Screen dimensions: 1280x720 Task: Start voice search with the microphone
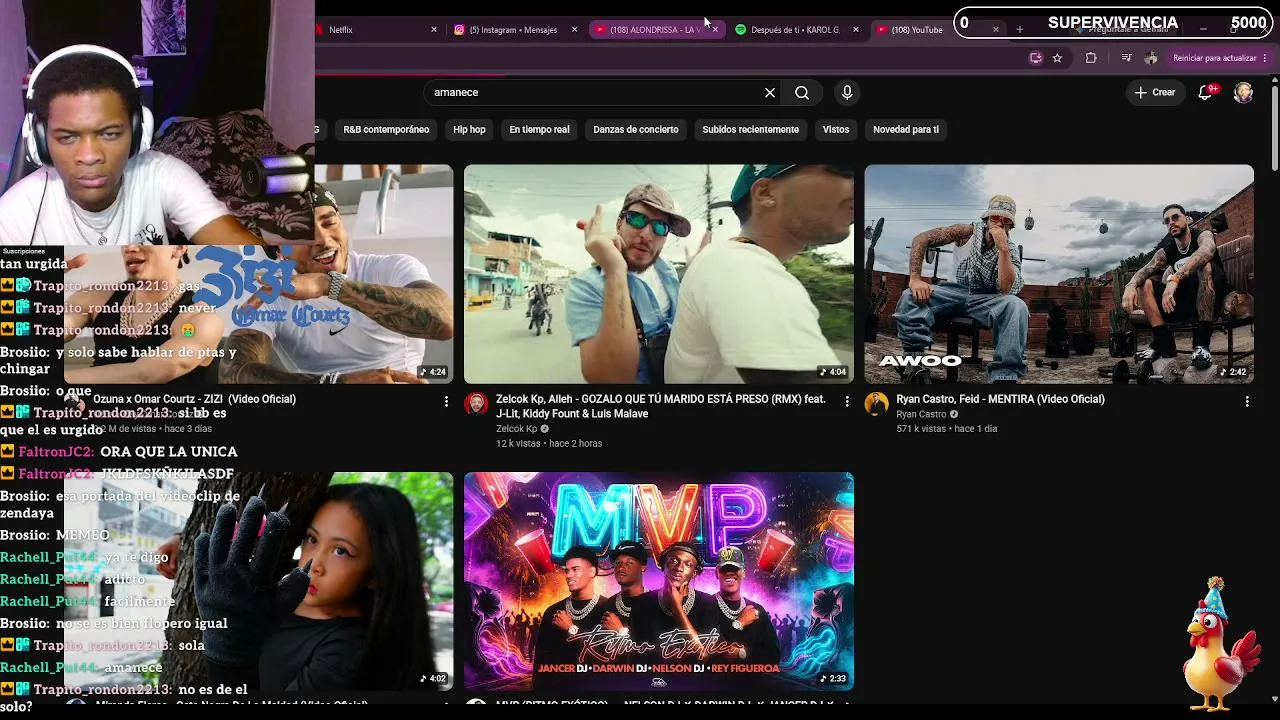point(847,93)
